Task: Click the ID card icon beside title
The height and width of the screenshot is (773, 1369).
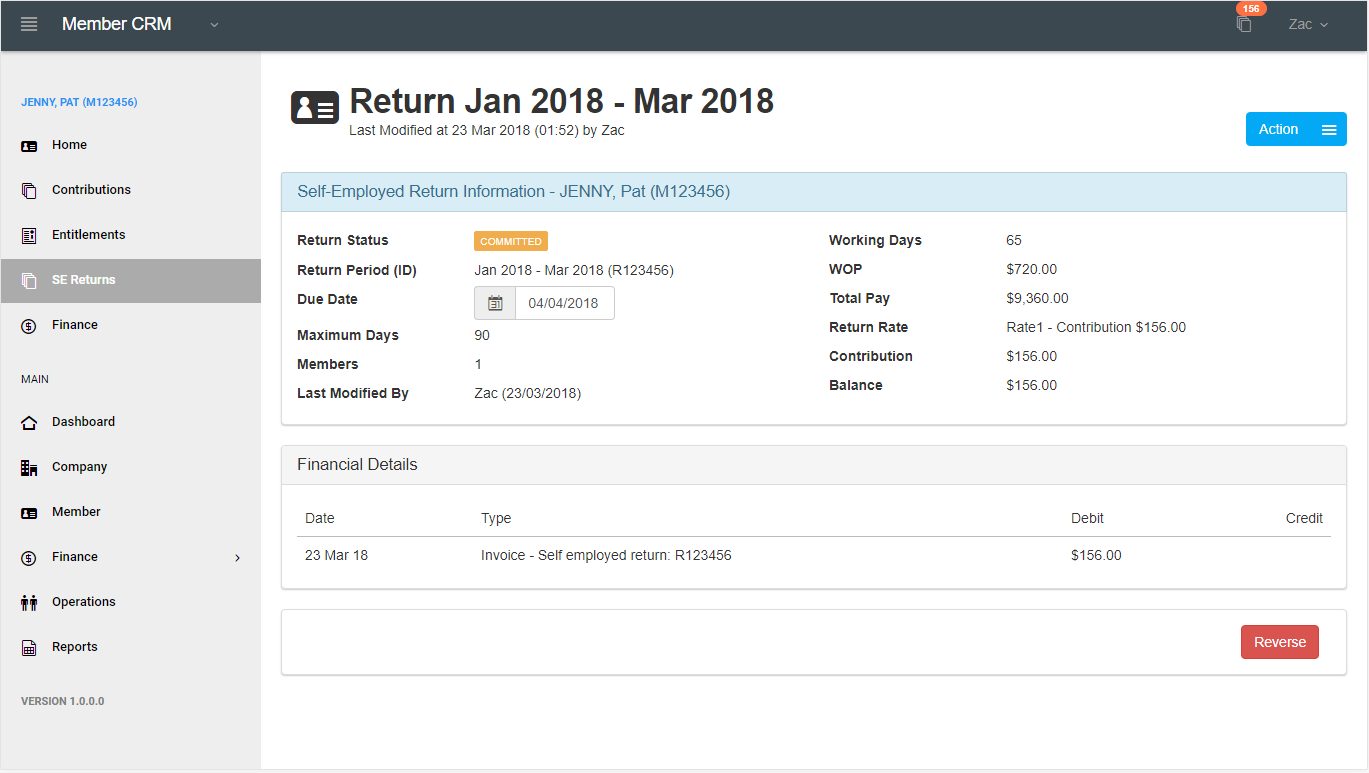Action: click(x=315, y=107)
